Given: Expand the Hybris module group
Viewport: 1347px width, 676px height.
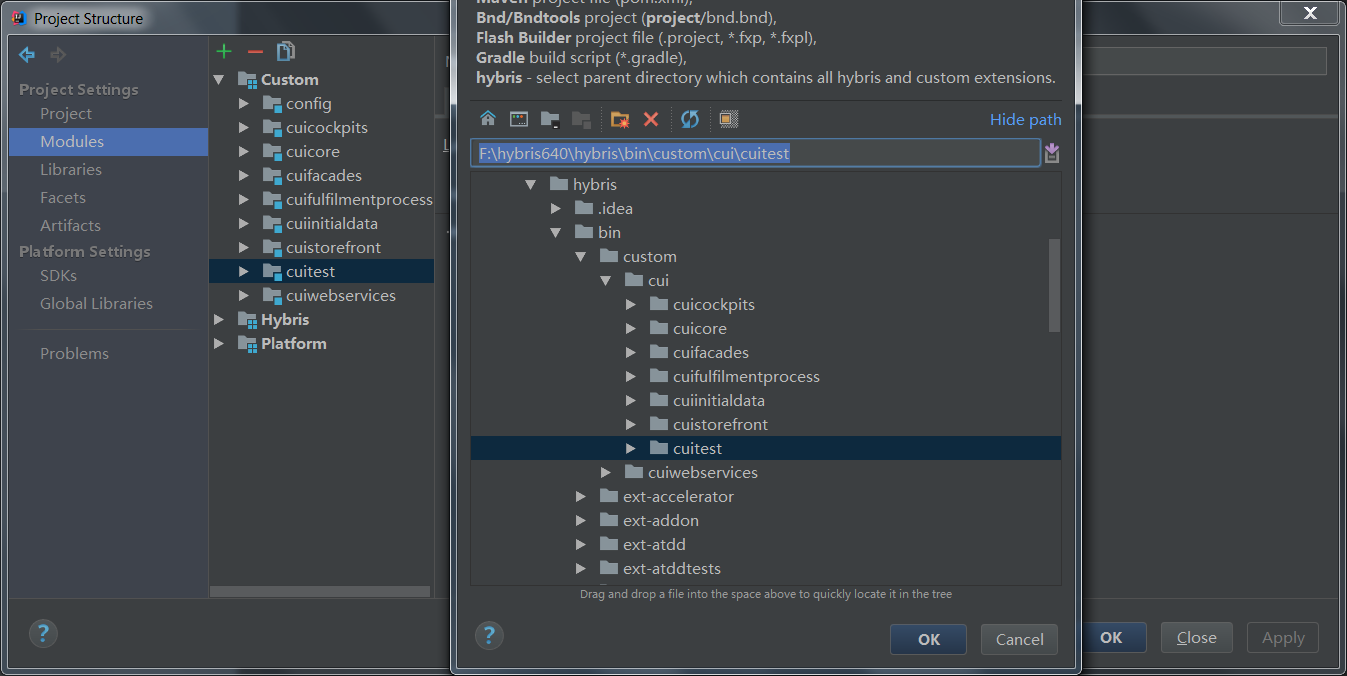Looking at the screenshot, I should 219,320.
